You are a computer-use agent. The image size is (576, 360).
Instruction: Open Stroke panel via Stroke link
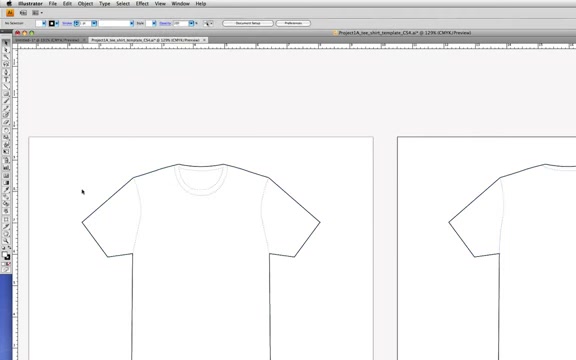click(67, 23)
